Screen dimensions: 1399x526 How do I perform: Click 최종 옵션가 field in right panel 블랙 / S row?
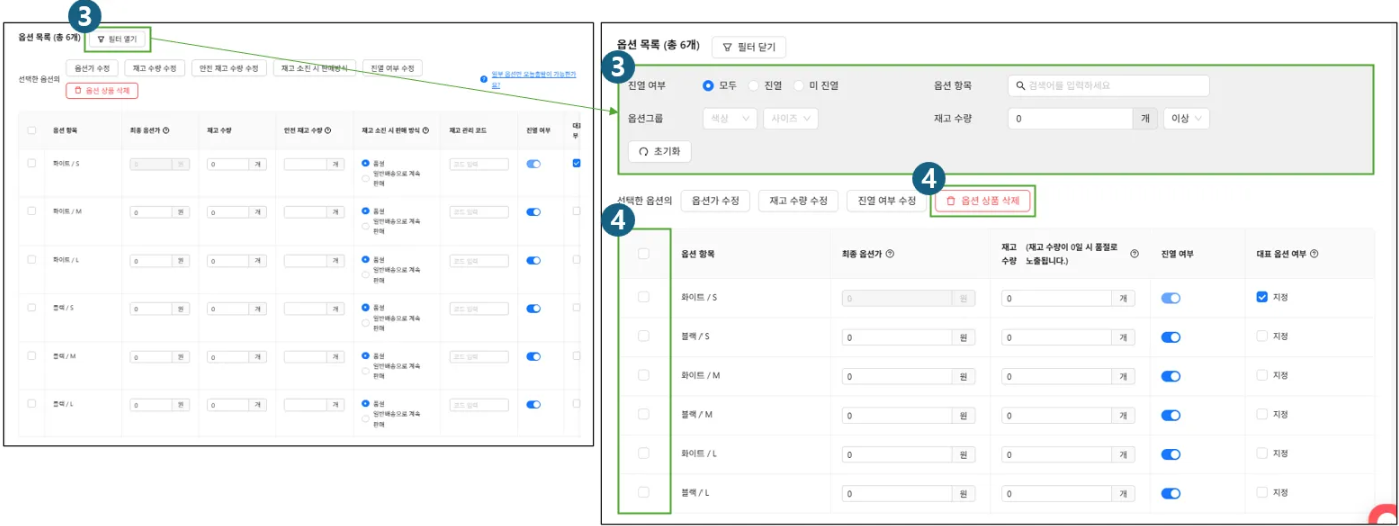pyautogui.click(x=898, y=337)
